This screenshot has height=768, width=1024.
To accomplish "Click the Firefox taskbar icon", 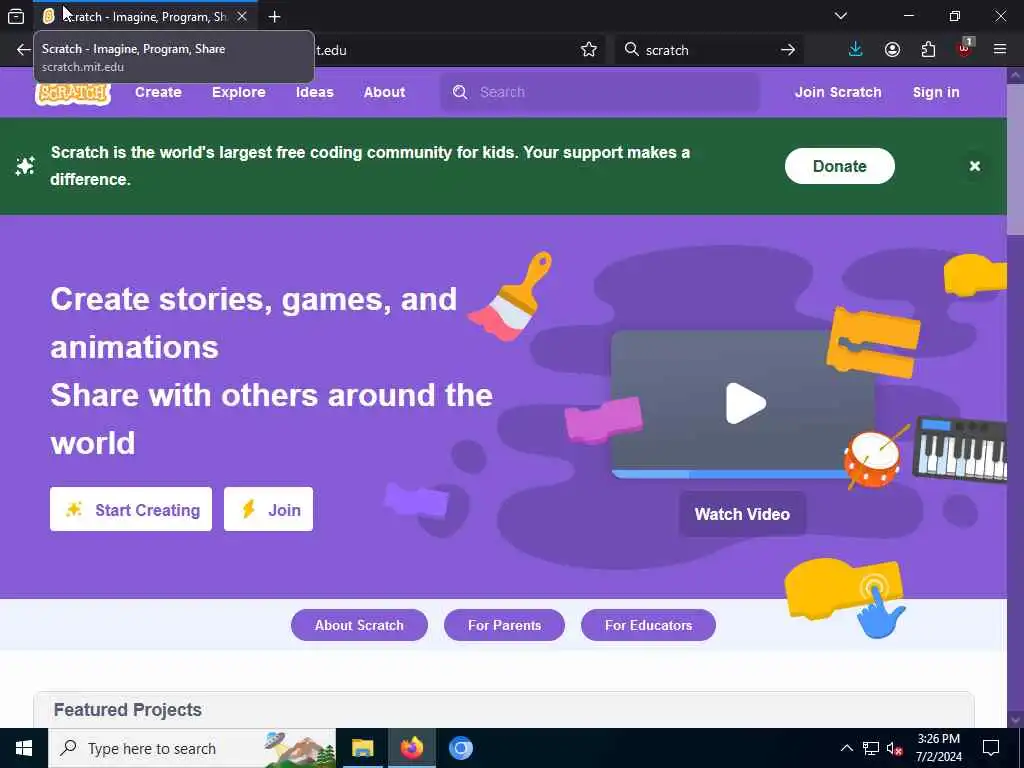I will click(411, 748).
